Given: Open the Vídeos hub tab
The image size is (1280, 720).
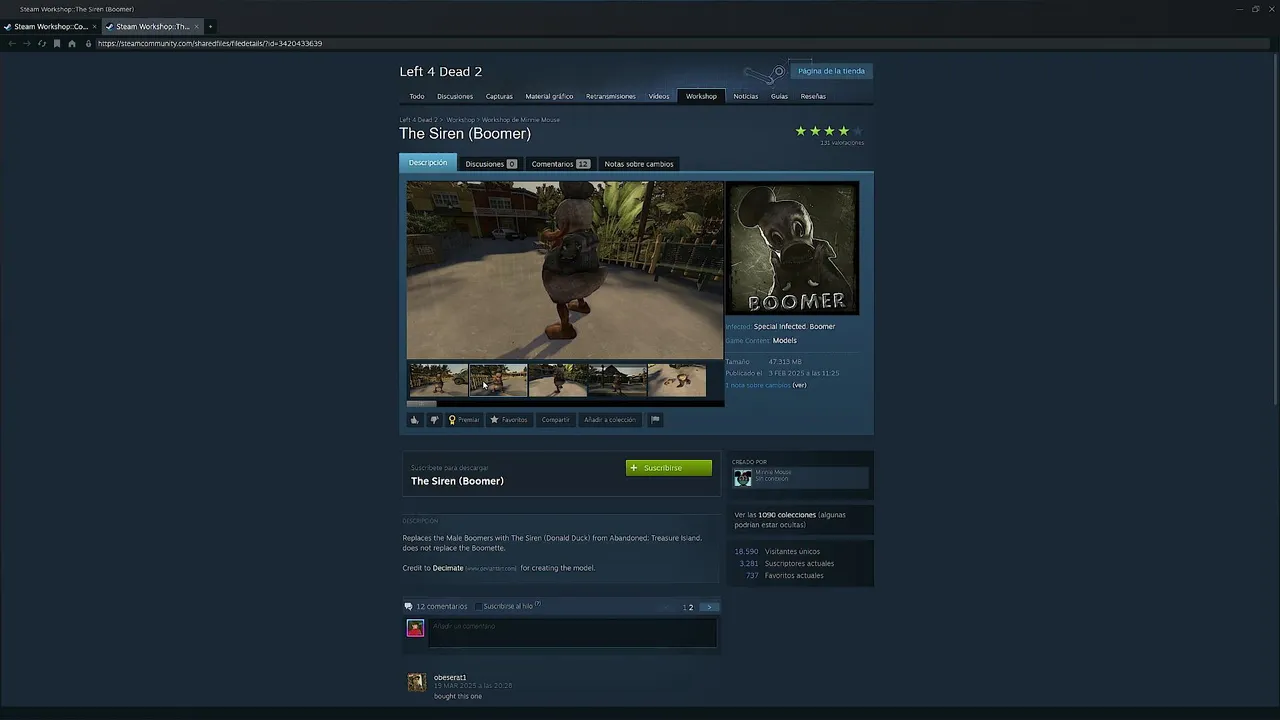Looking at the screenshot, I should point(659,96).
